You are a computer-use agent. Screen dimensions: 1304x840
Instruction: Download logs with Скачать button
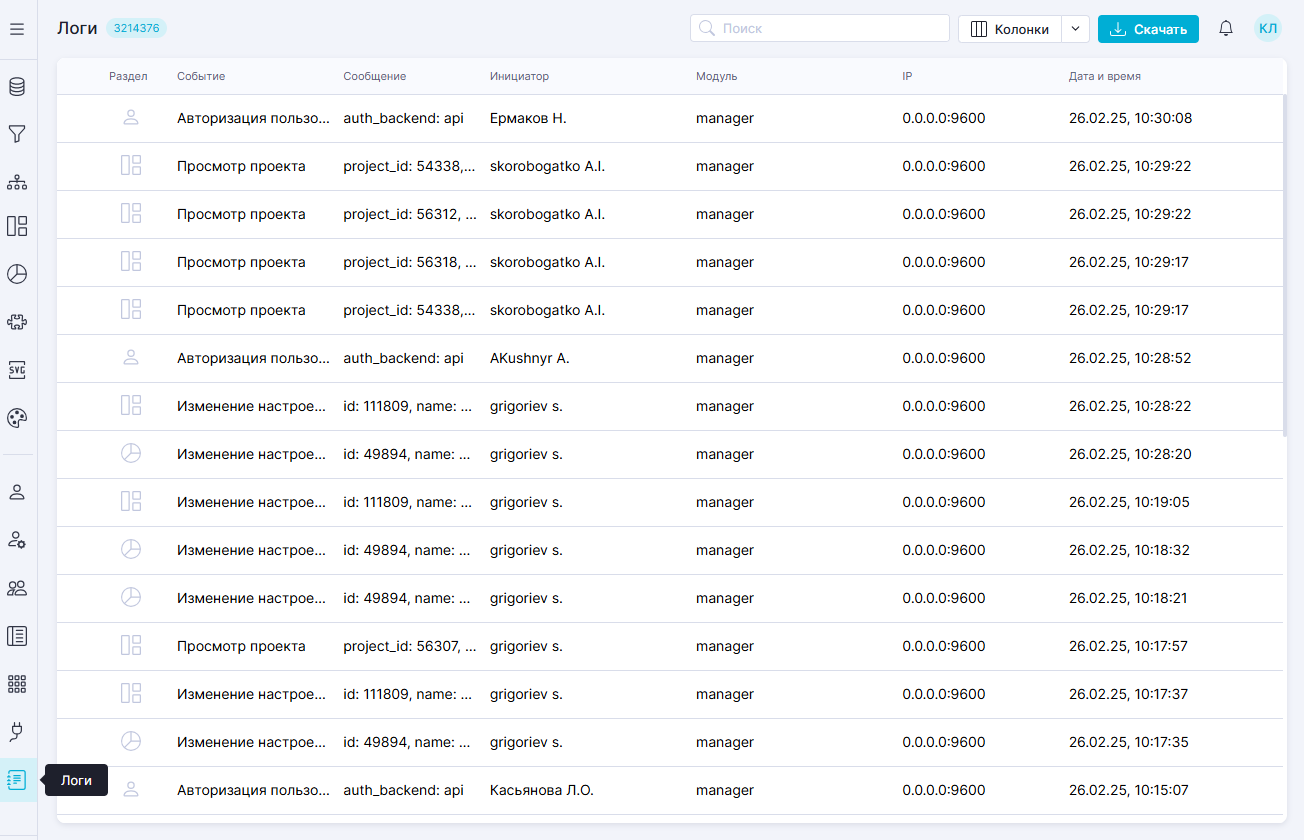pyautogui.click(x=1148, y=29)
